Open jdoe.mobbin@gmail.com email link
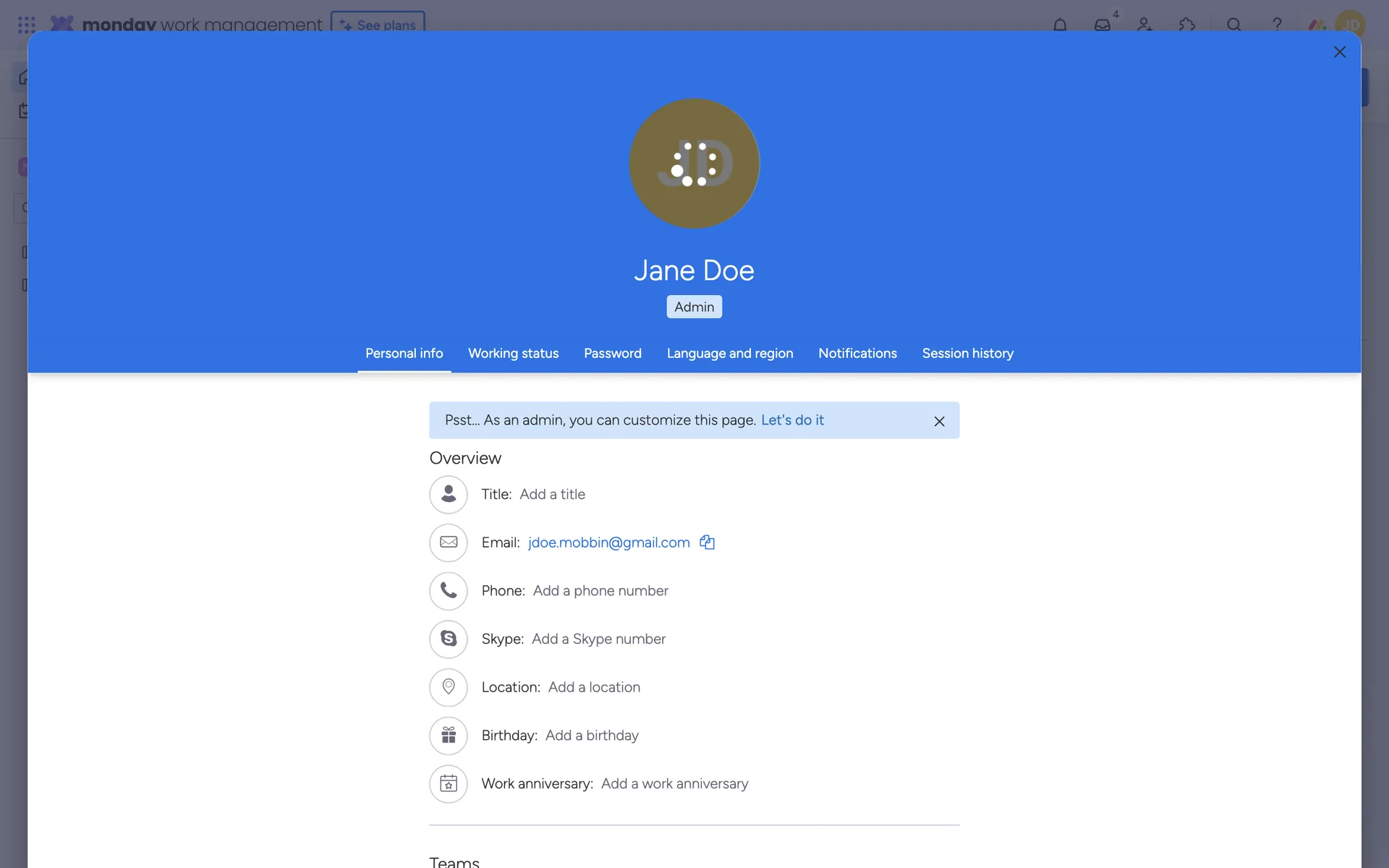This screenshot has height=868, width=1389. coord(608,542)
